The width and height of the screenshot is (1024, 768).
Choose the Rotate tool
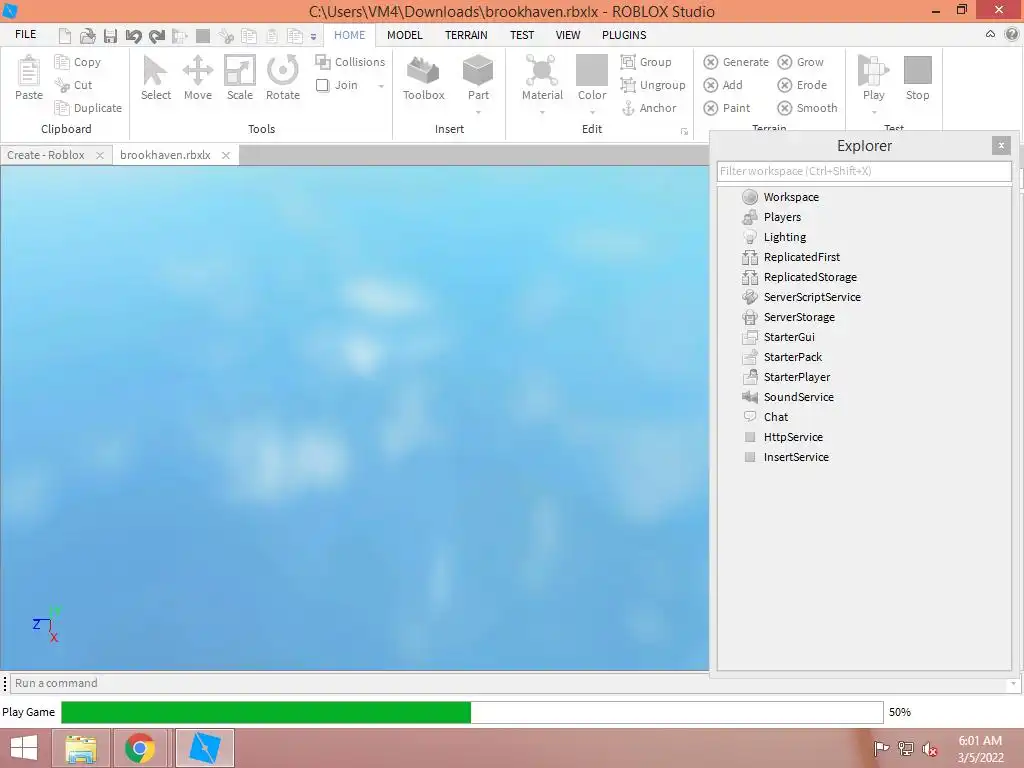283,77
